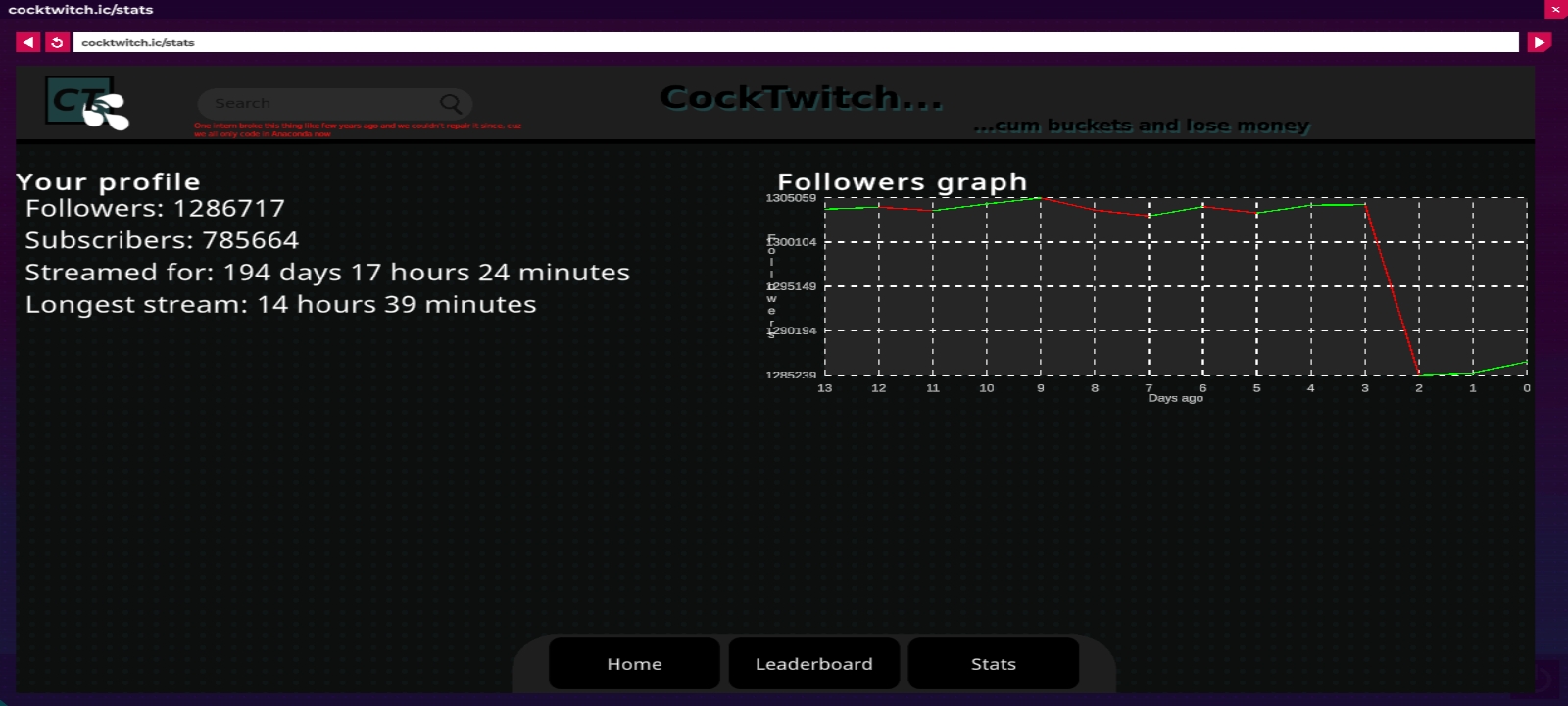Click the x-axis tick label 10
Screen dimensions: 1568x706
(987, 388)
